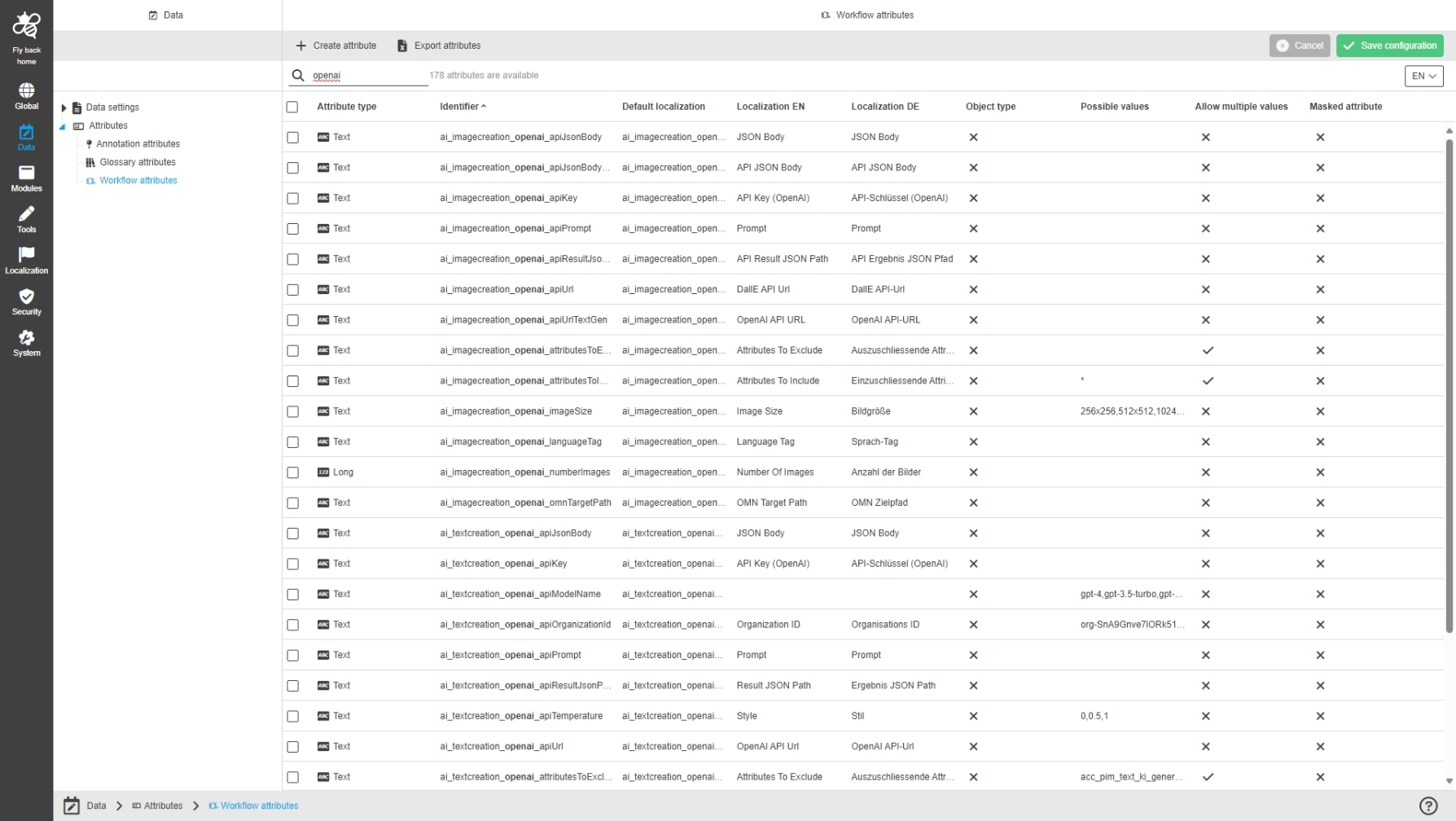Open the System gear icon
This screenshot has height=821, width=1456.
pyautogui.click(x=26, y=337)
